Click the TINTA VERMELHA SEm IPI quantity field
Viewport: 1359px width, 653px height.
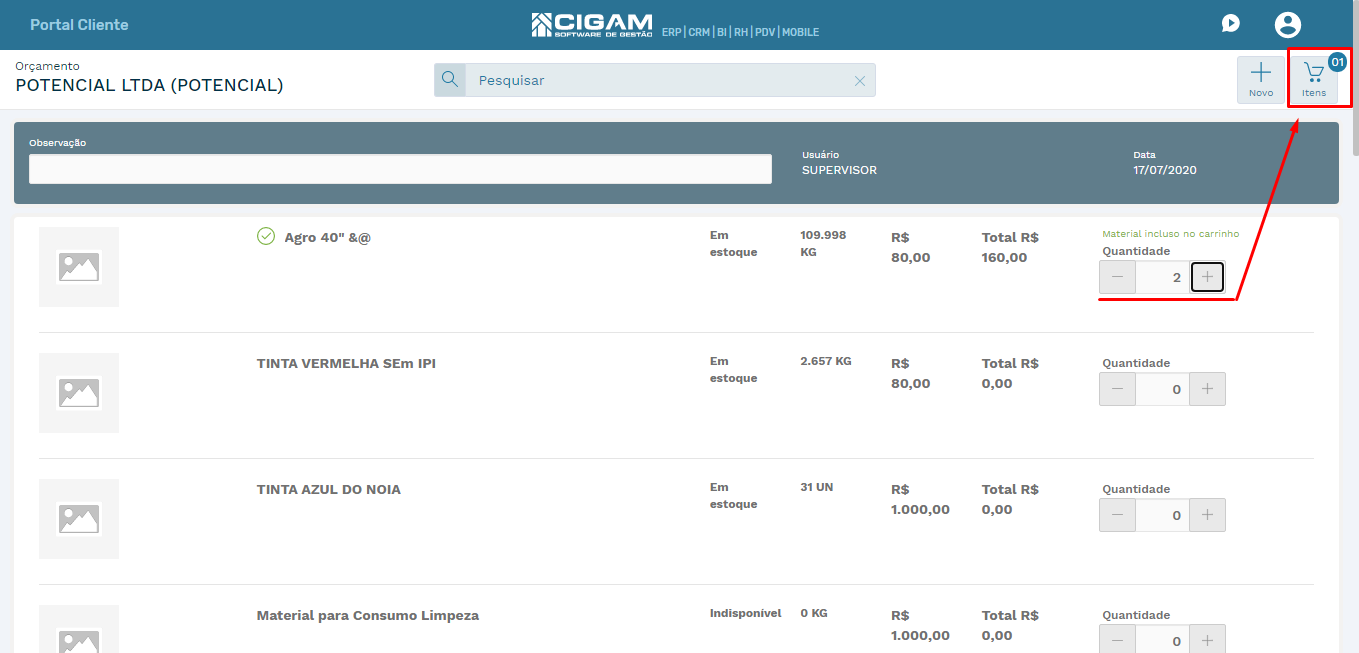coord(1162,389)
